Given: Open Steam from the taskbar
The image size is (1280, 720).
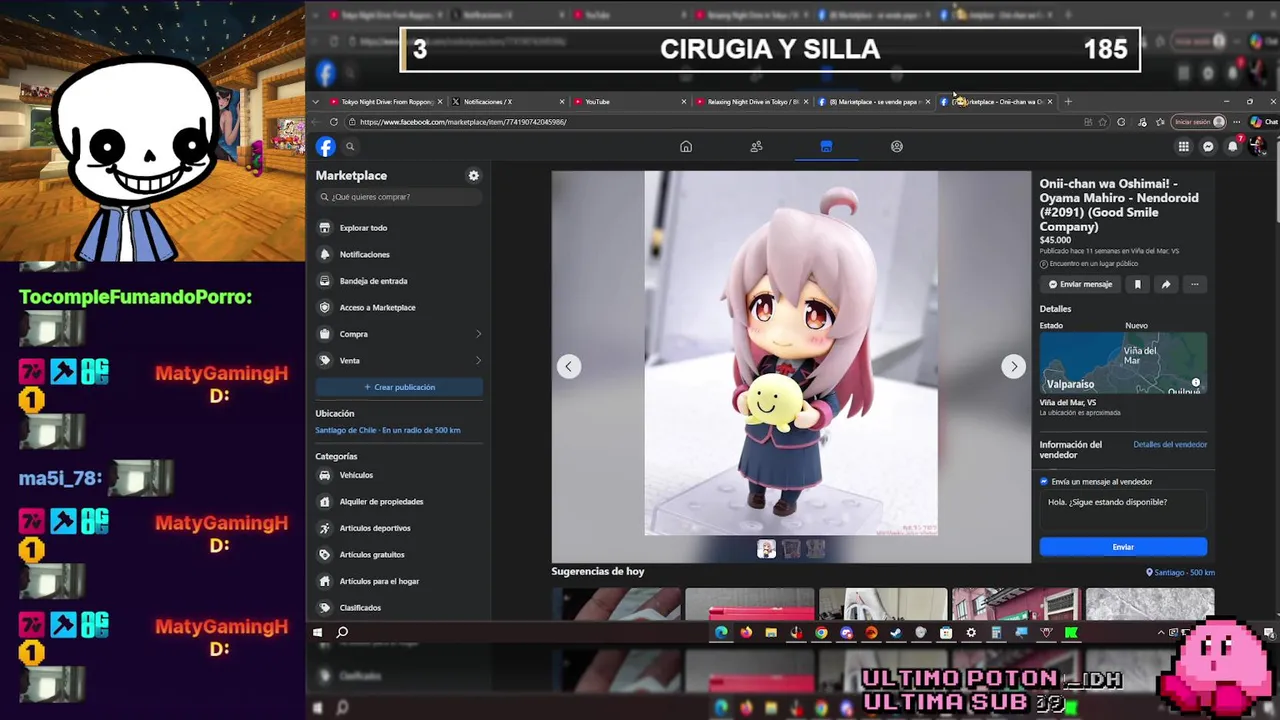Looking at the screenshot, I should tap(896, 632).
